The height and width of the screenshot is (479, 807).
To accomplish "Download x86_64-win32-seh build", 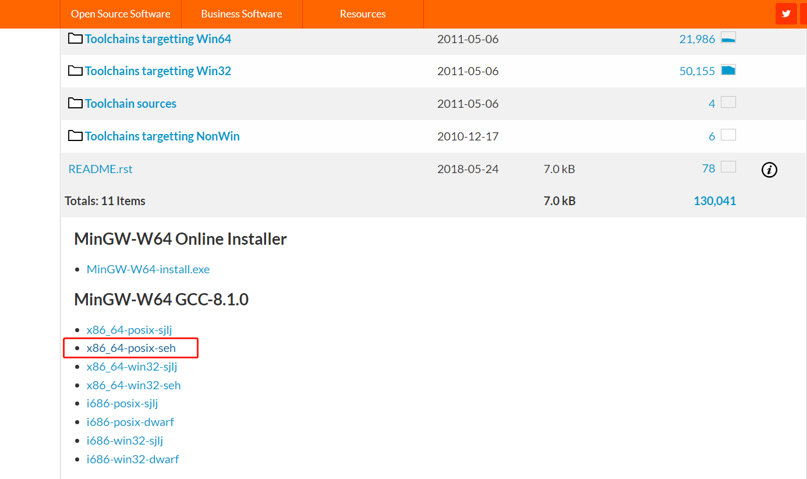I will point(133,385).
